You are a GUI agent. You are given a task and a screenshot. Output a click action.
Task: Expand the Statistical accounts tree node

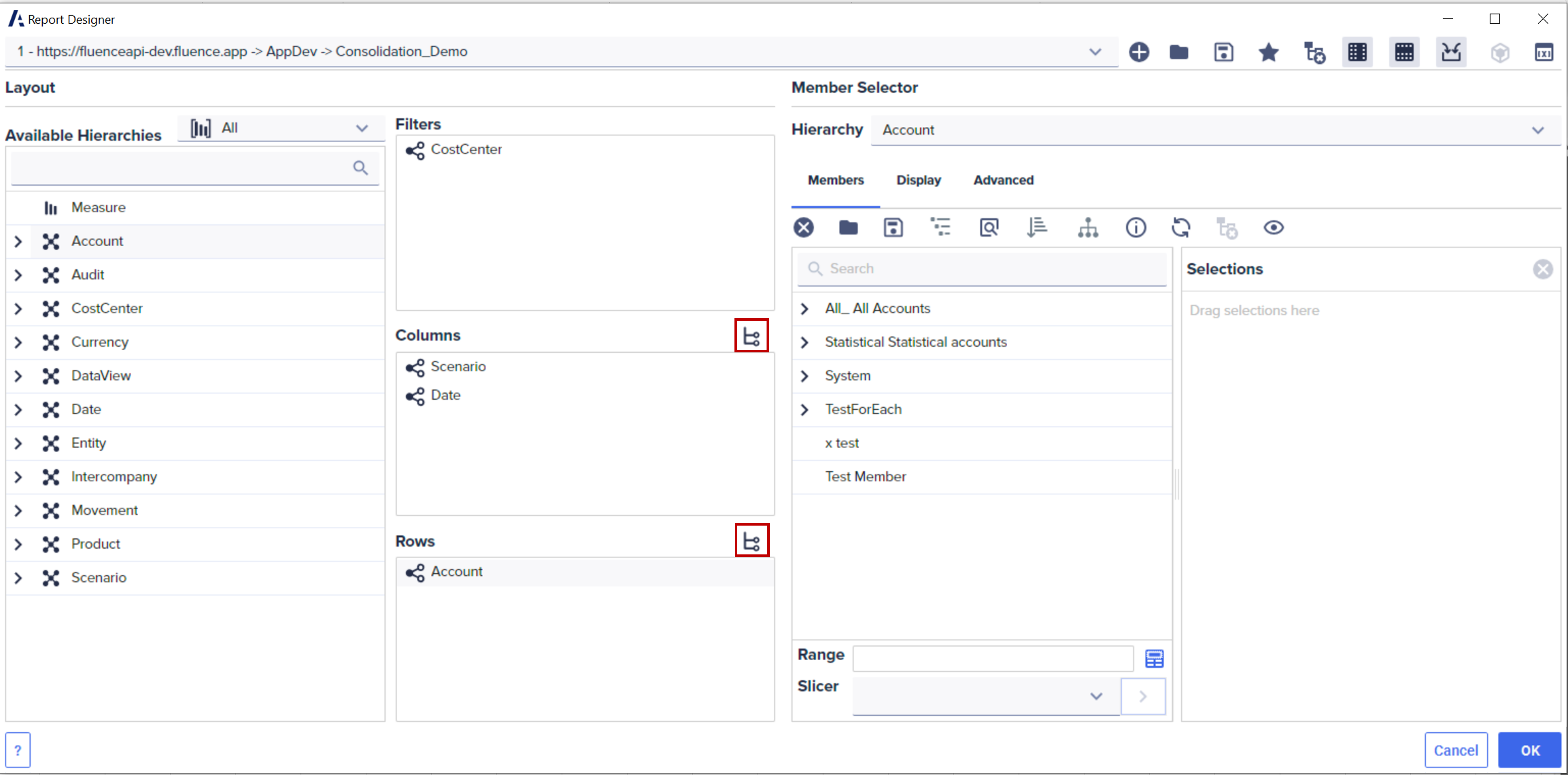[x=805, y=342]
